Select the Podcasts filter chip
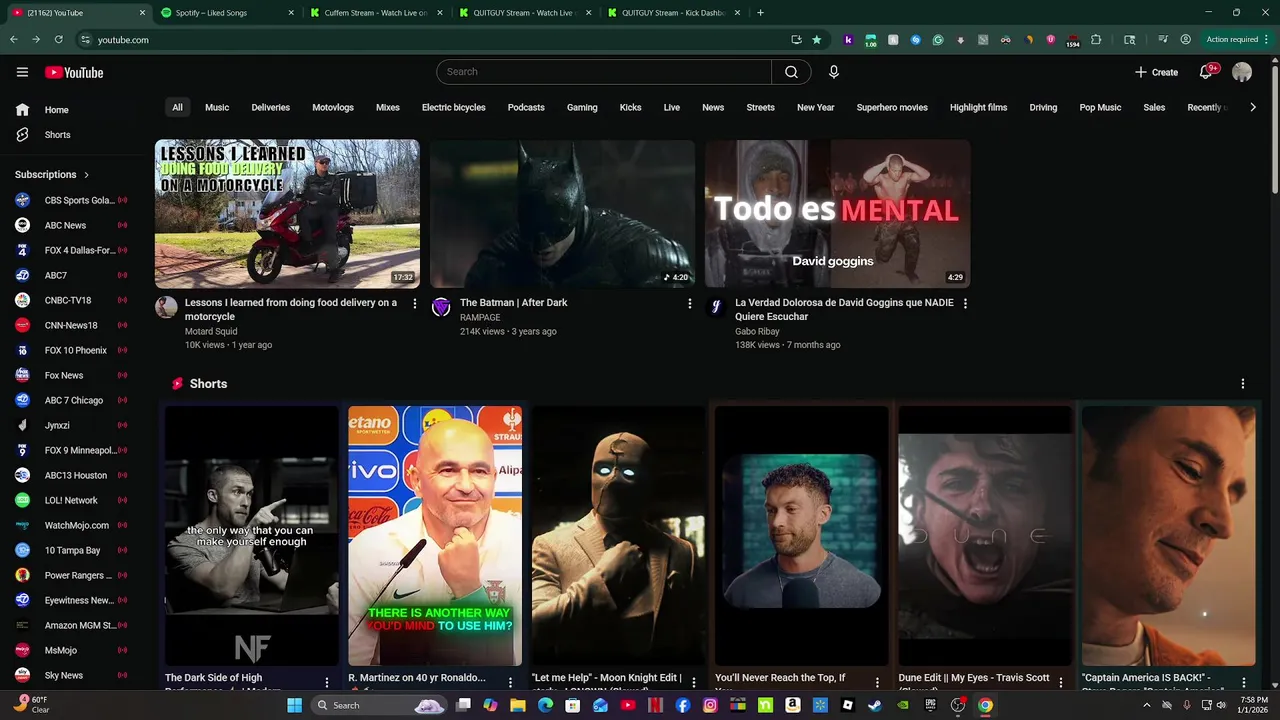The width and height of the screenshot is (1280, 720). pos(526,107)
